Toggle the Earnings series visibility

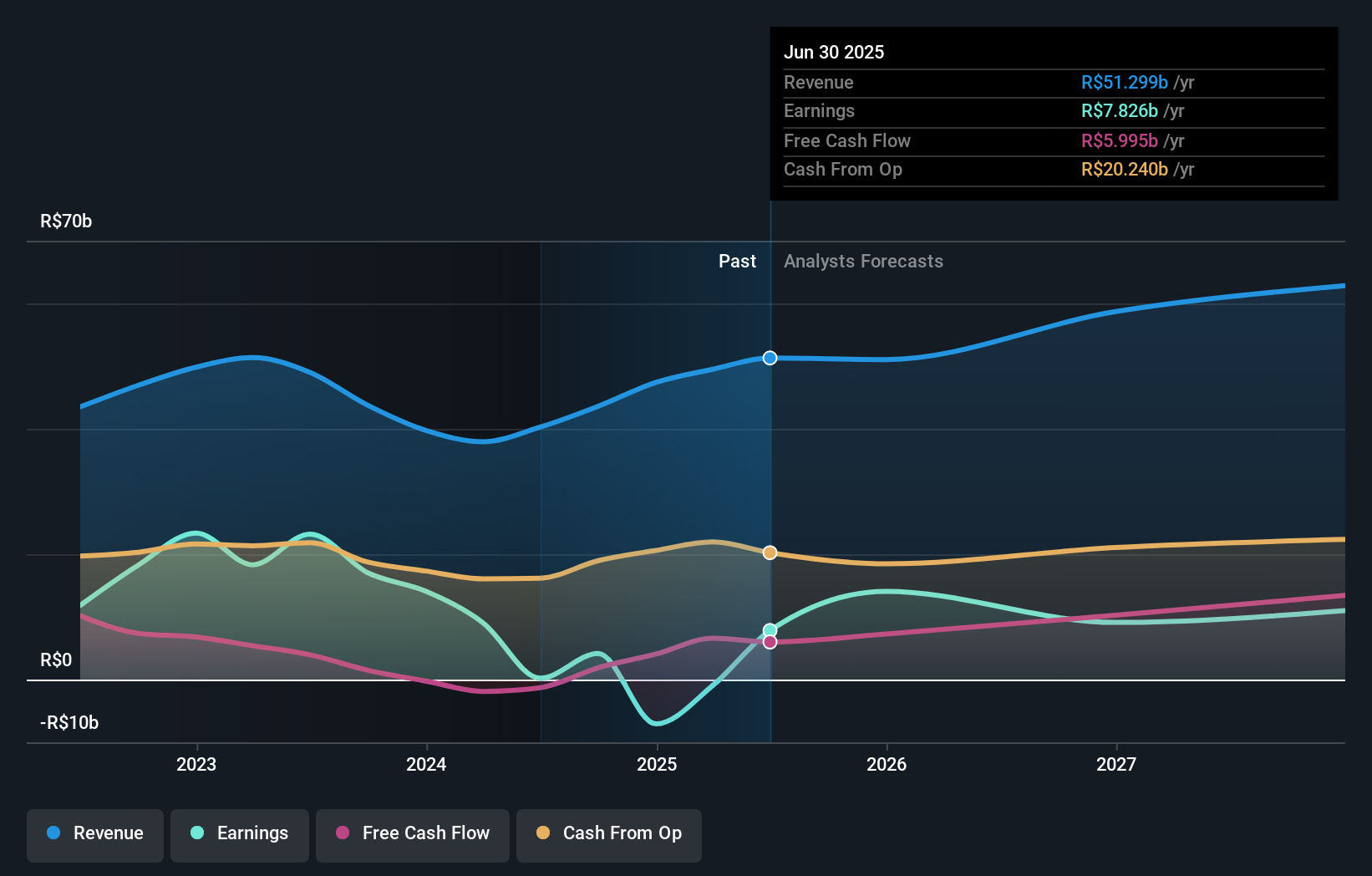coord(239,833)
